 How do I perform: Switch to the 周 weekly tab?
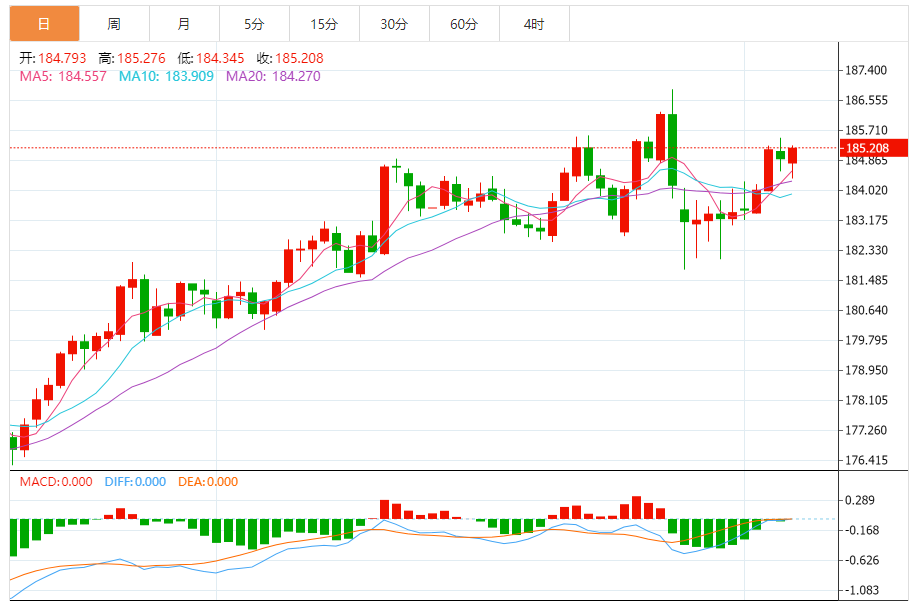tap(114, 24)
